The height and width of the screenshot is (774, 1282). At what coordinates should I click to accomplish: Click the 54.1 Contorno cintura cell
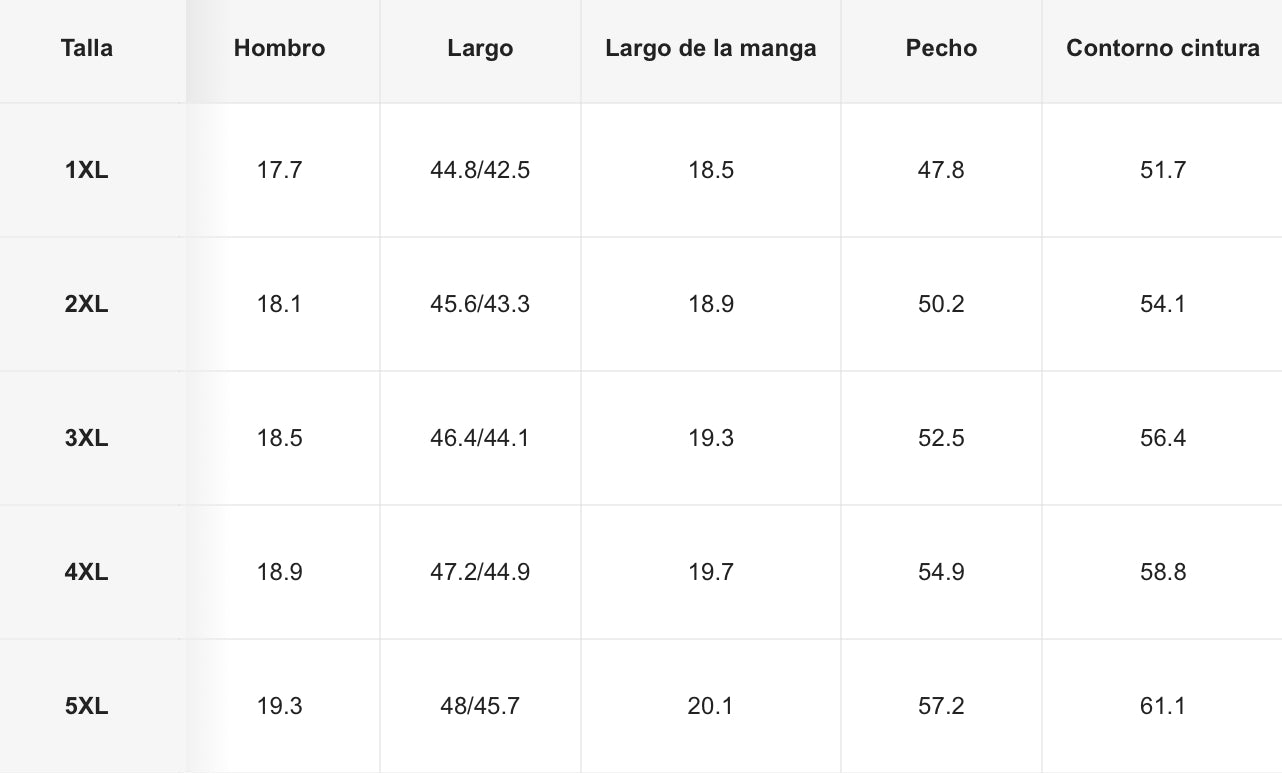pyautogui.click(x=1162, y=304)
